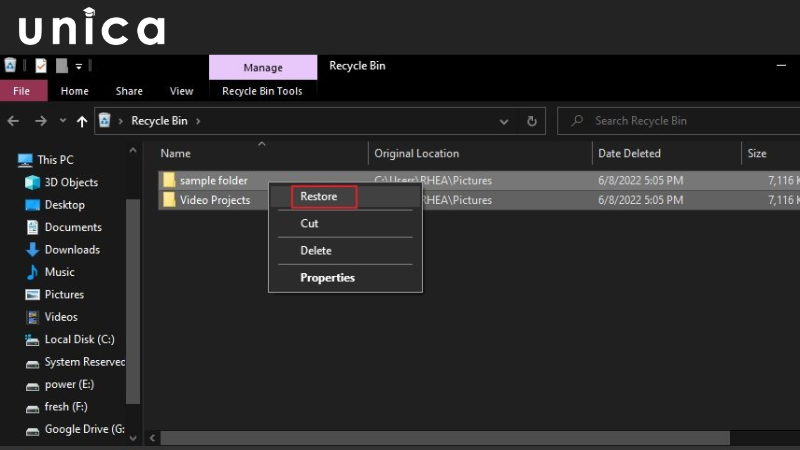The image size is (800, 450).
Task: Open the Music folder in sidebar
Action: (59, 272)
